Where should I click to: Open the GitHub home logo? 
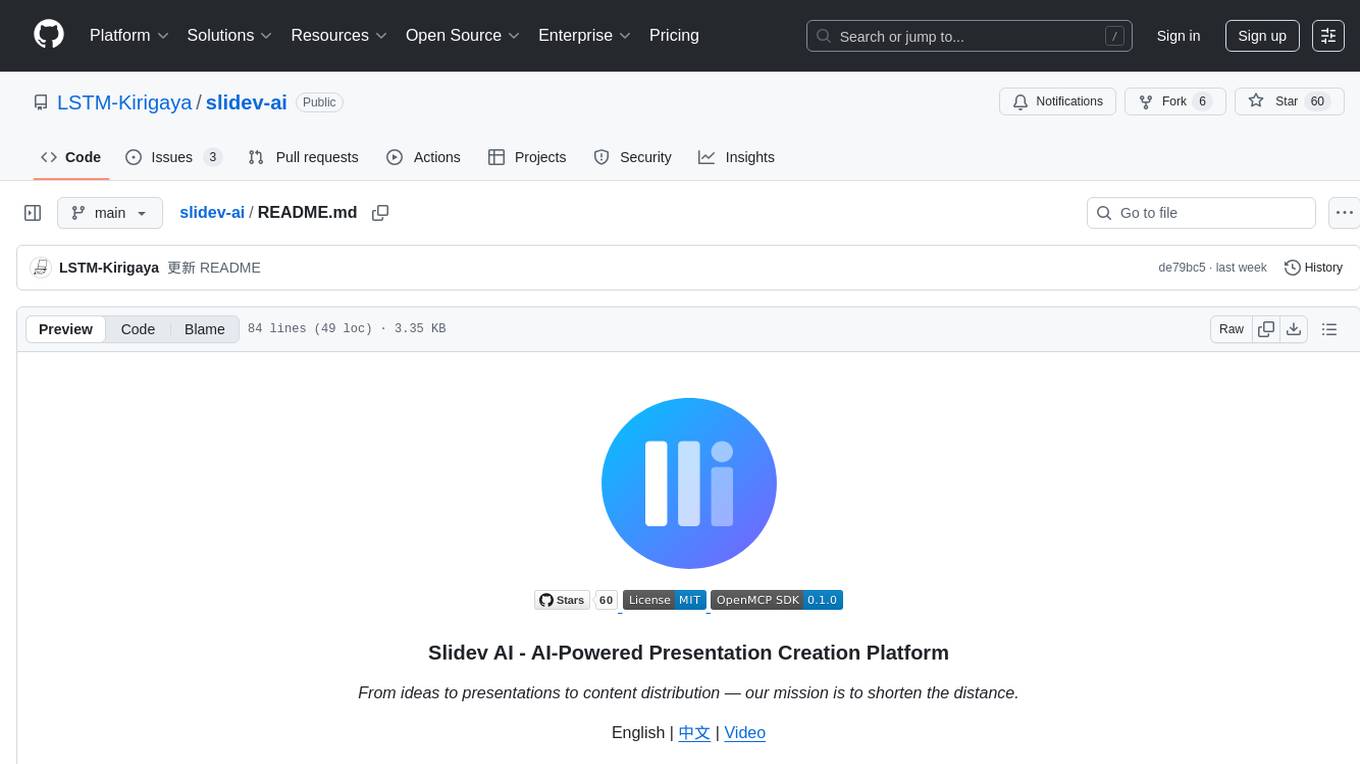click(49, 35)
